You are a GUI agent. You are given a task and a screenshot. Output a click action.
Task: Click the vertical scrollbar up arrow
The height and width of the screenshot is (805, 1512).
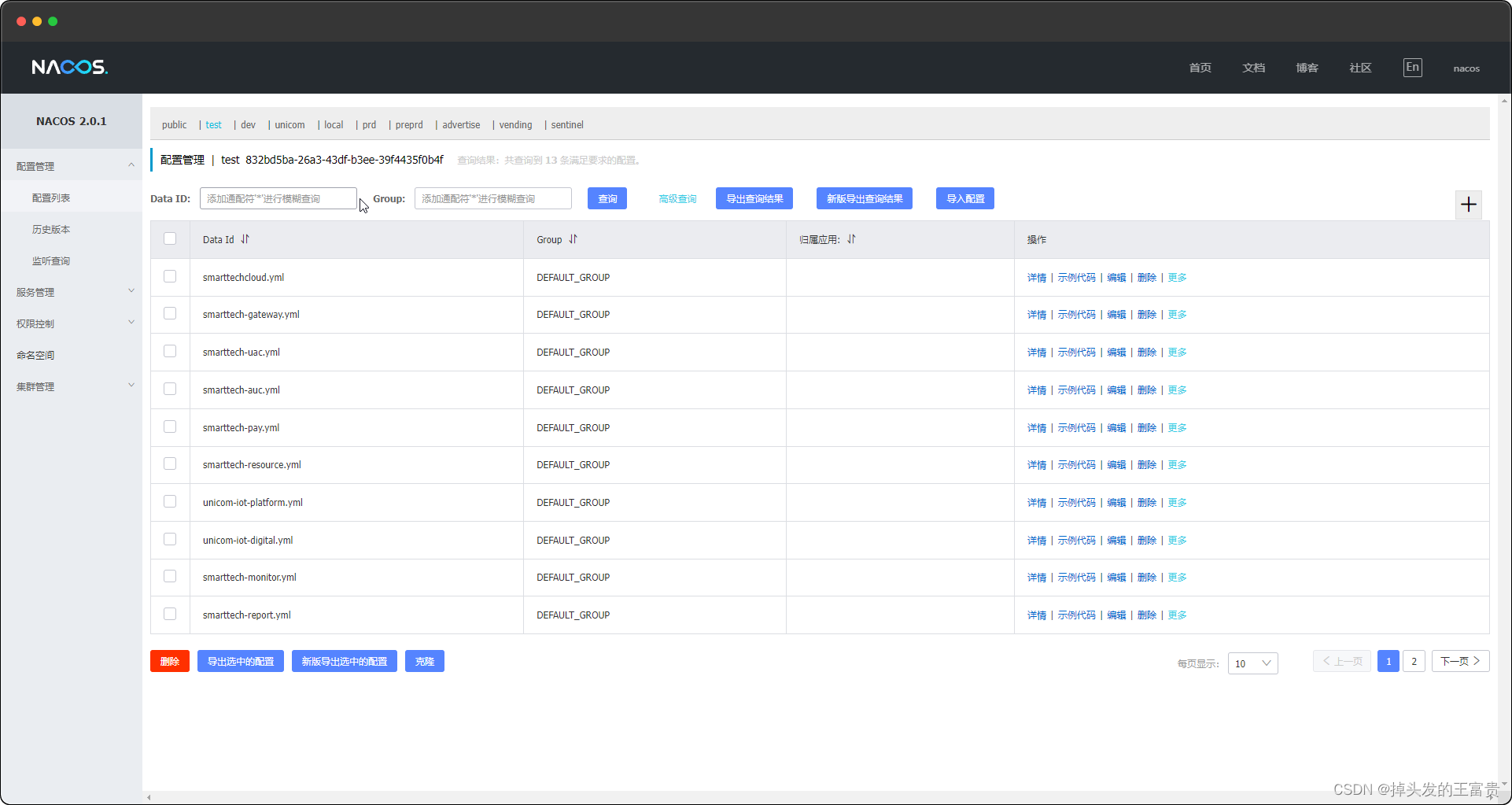[1504, 101]
